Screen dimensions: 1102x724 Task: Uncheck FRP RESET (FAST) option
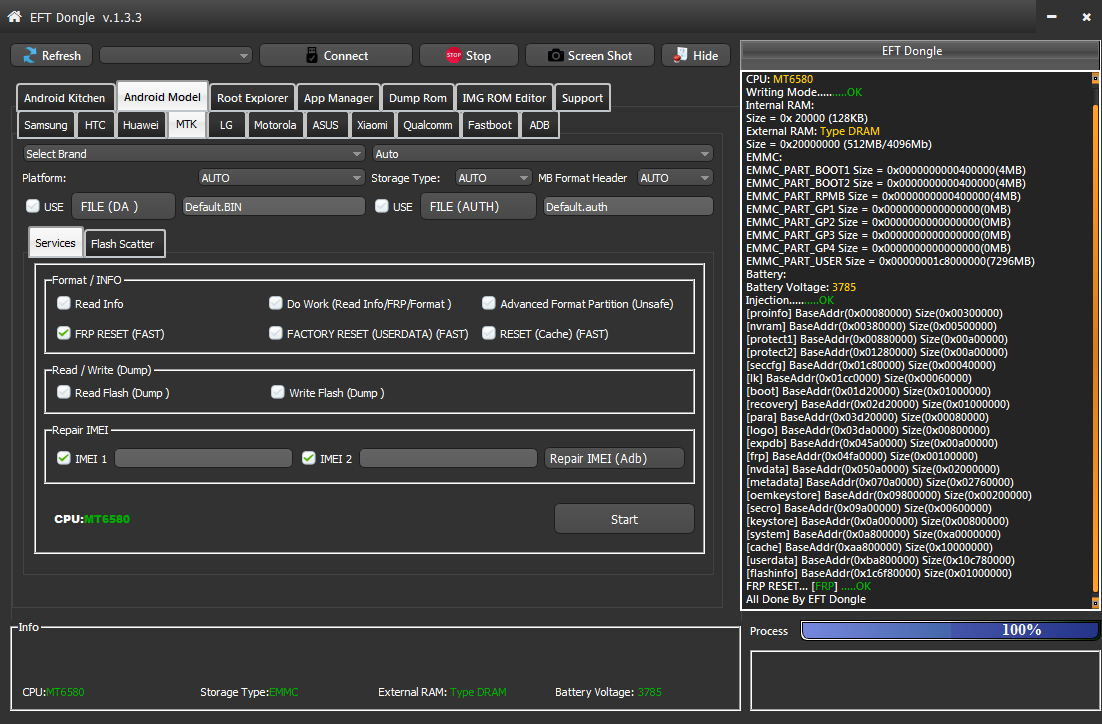pos(64,333)
